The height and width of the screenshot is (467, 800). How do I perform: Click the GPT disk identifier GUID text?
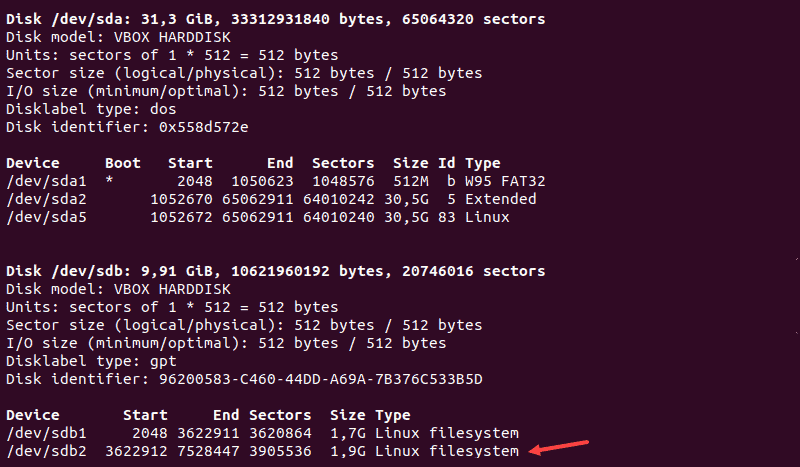[320, 379]
